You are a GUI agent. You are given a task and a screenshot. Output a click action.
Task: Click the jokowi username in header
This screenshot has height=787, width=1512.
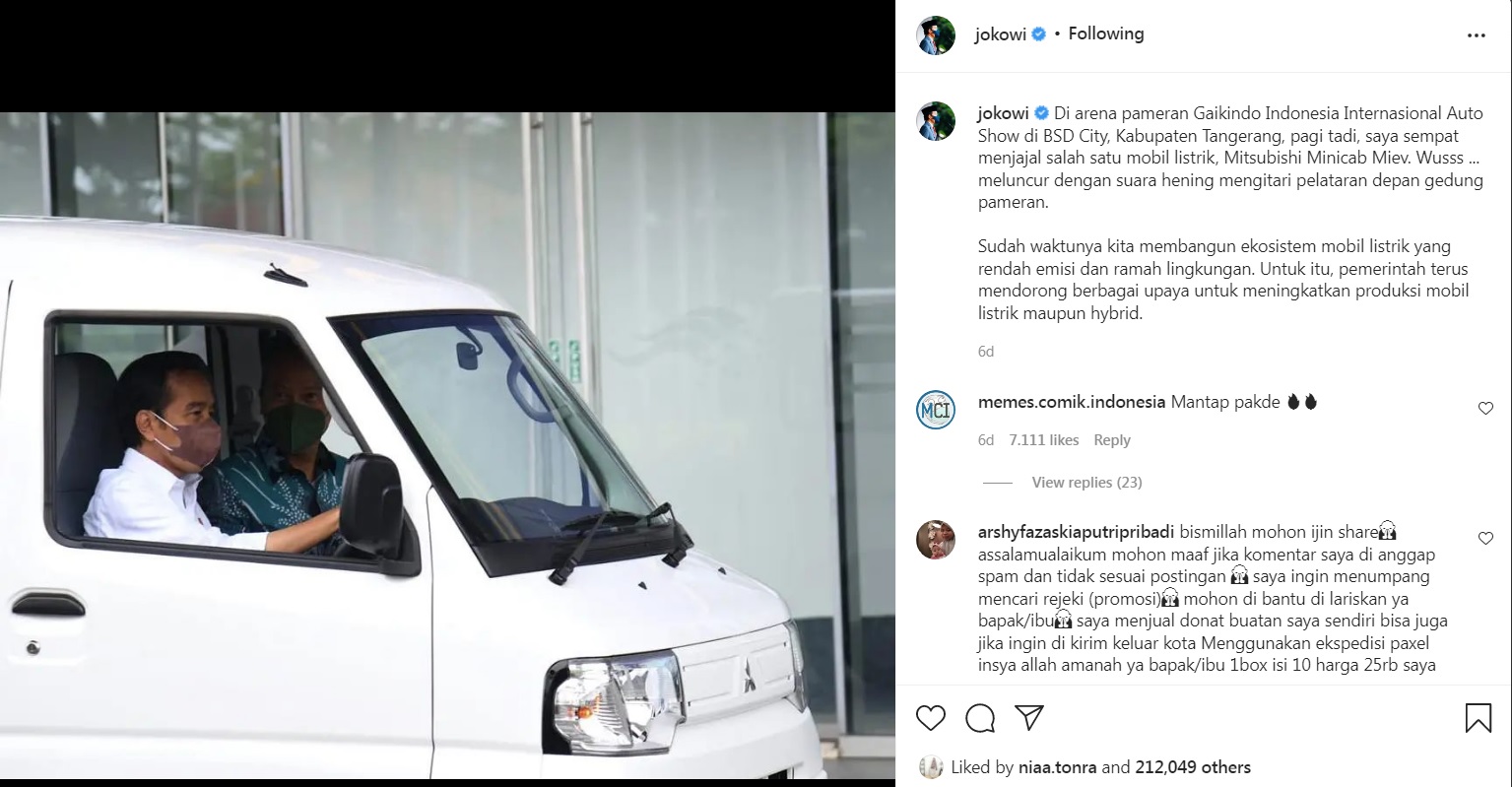tap(1000, 33)
